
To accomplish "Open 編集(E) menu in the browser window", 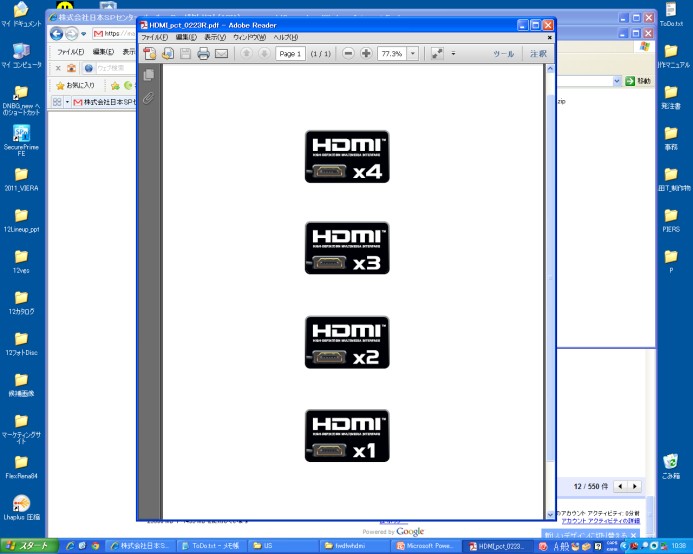I will pyautogui.click(x=103, y=52).
